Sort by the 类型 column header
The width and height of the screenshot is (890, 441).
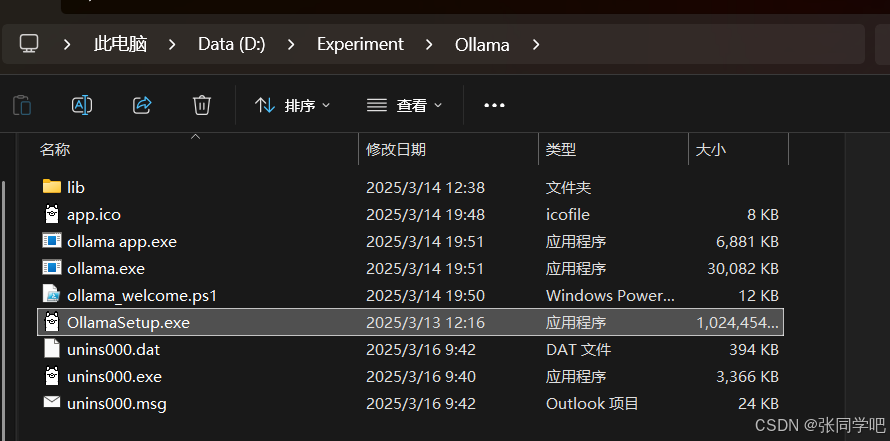tap(561, 150)
